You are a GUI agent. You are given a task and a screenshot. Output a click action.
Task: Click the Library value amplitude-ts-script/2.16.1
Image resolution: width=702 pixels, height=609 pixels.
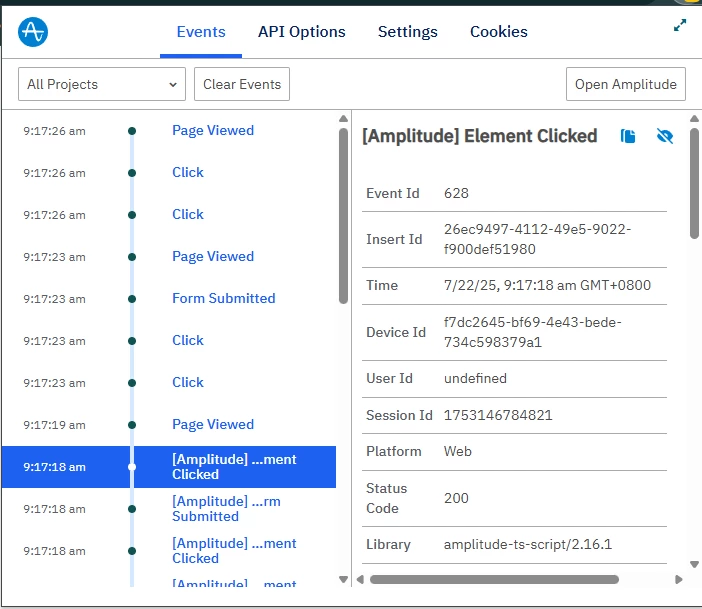coord(527,544)
